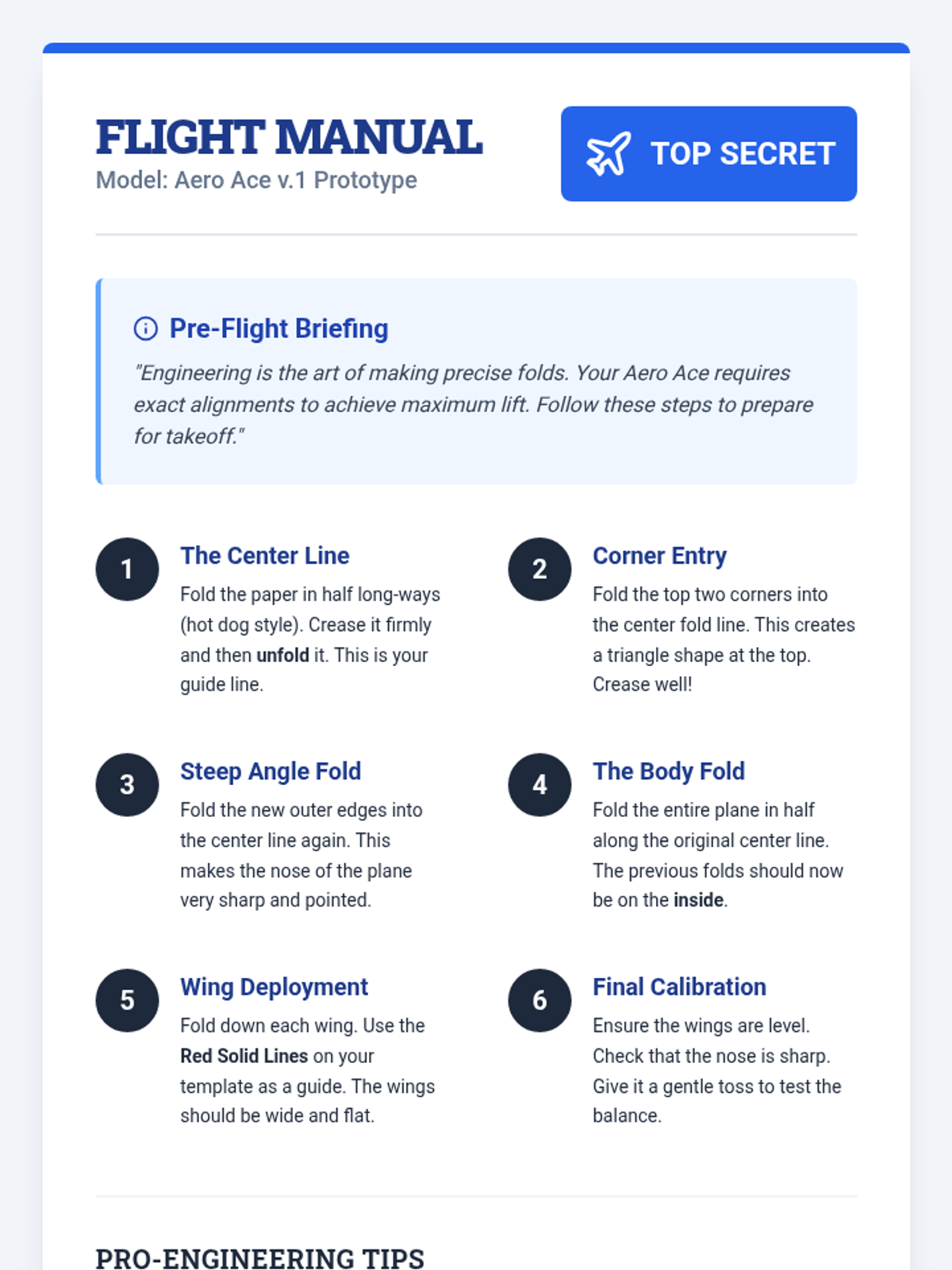Click the Pre-Flight Briefing heading
Image resolution: width=952 pixels, height=1270 pixels.
[278, 329]
